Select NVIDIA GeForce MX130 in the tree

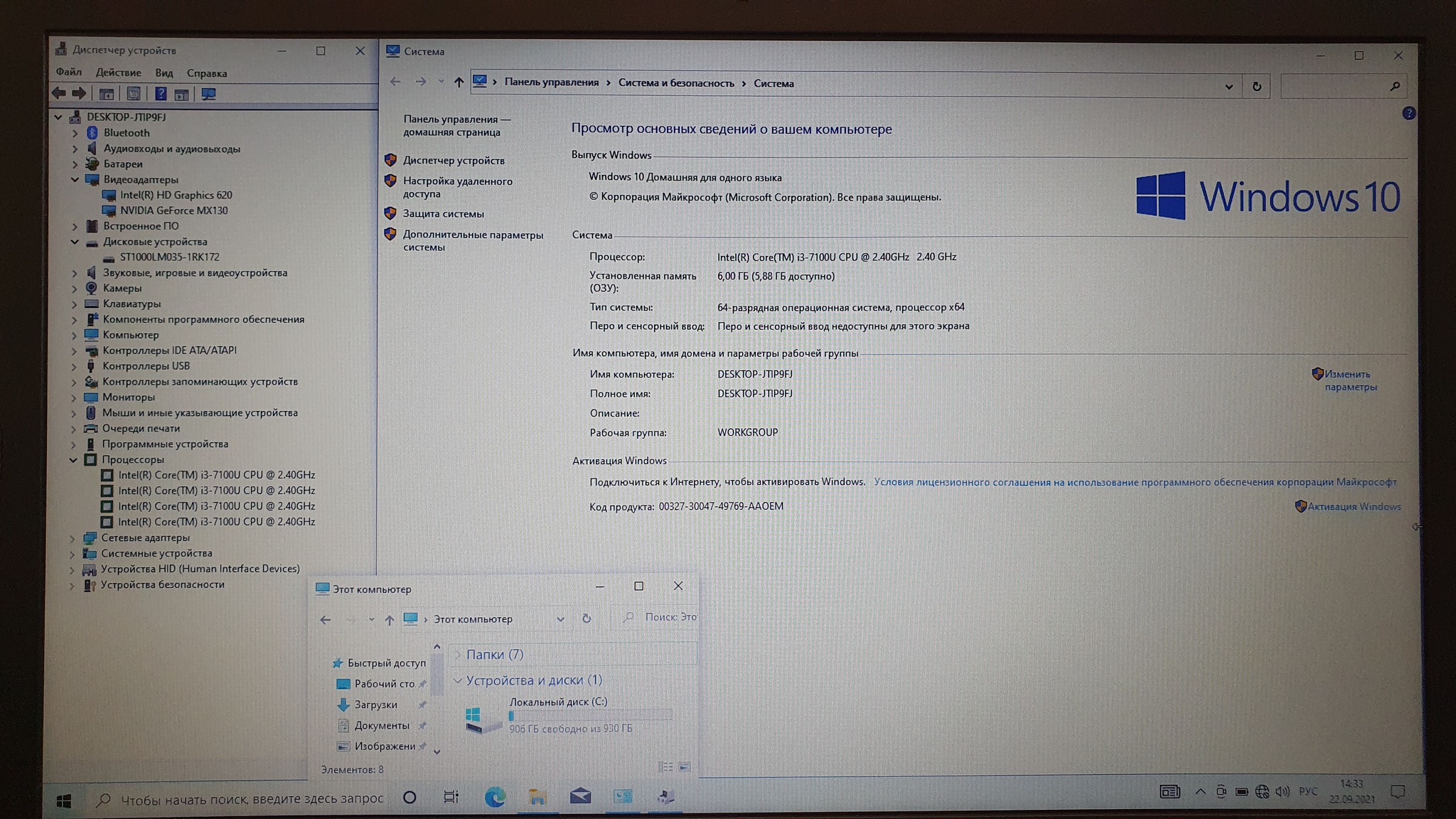click(x=173, y=210)
